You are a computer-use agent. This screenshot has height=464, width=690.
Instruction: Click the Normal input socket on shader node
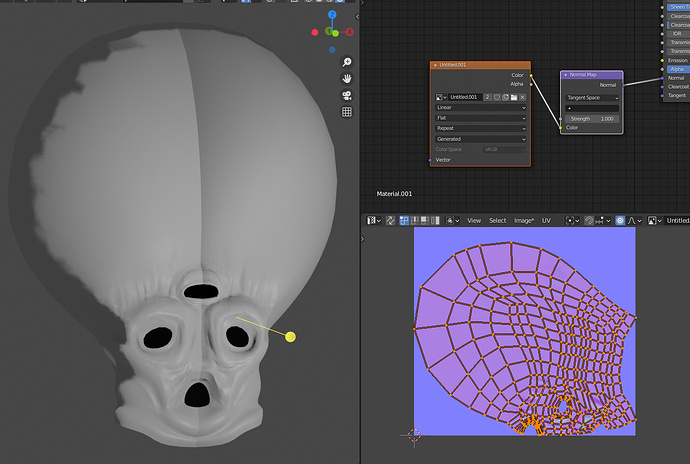[662, 78]
